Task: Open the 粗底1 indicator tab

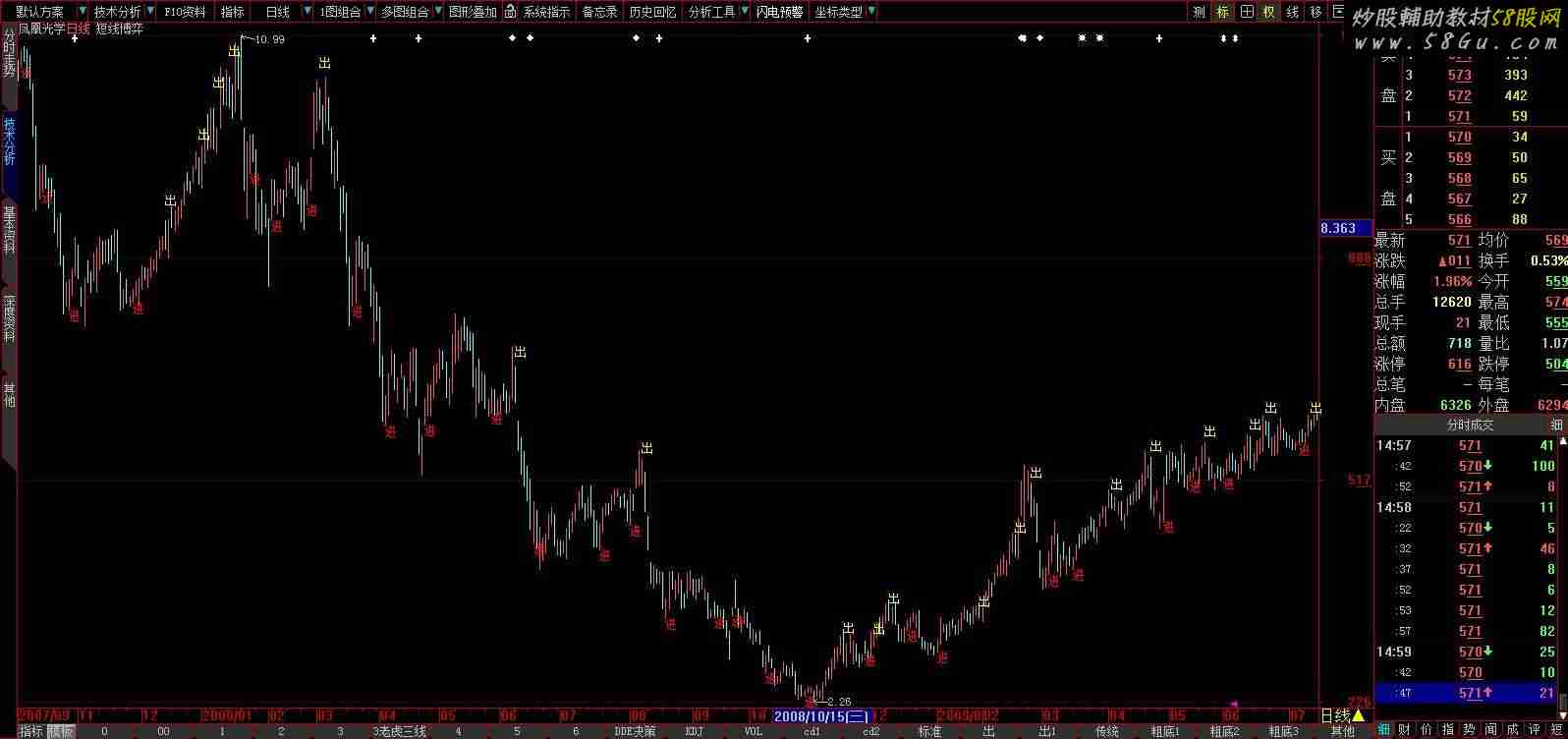Action: [1165, 731]
